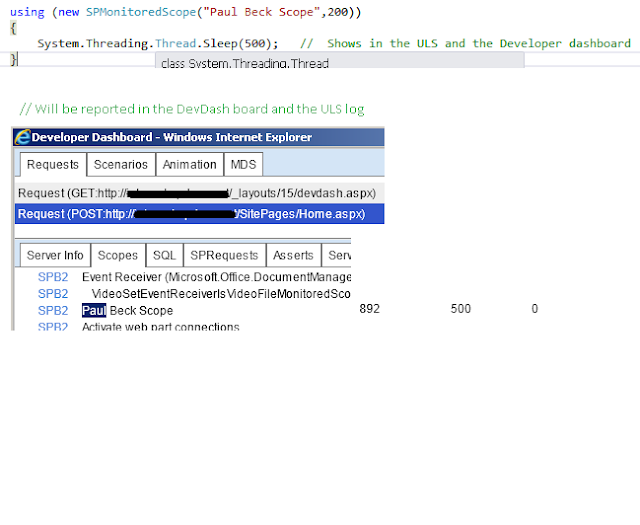Click the green ULS and Developer dashboard comment
The width and height of the screenshot is (640, 525).
(x=465, y=43)
